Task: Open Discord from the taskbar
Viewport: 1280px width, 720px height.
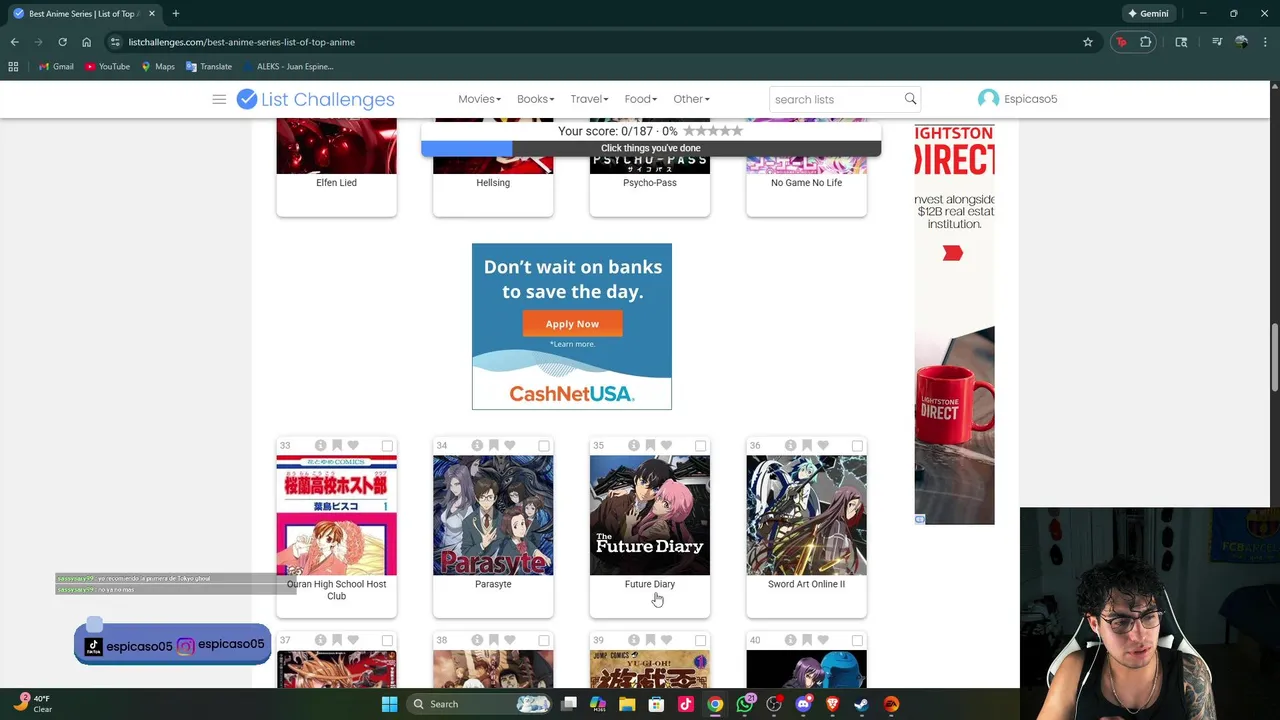Action: (803, 704)
